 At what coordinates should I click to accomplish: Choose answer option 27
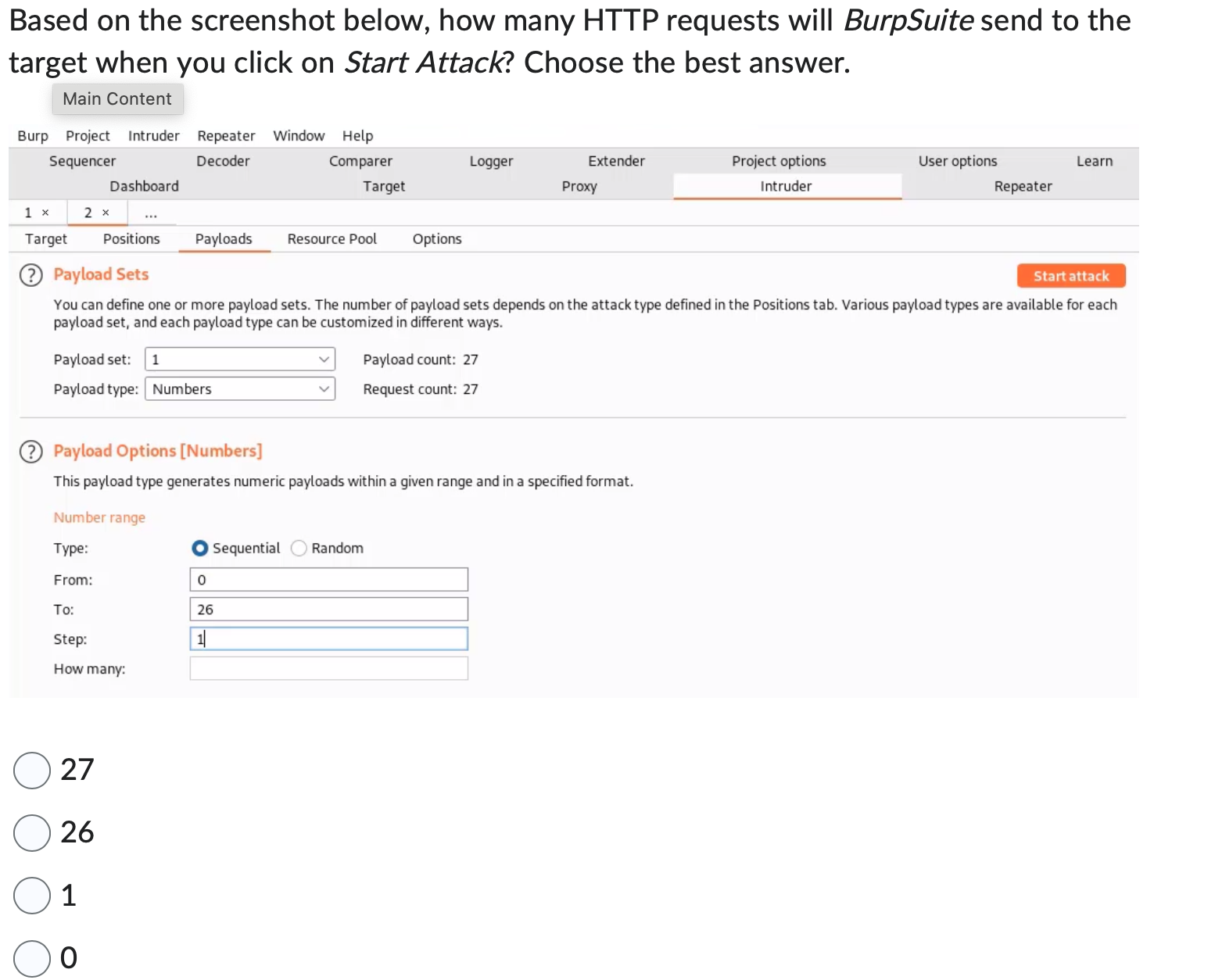pos(31,771)
